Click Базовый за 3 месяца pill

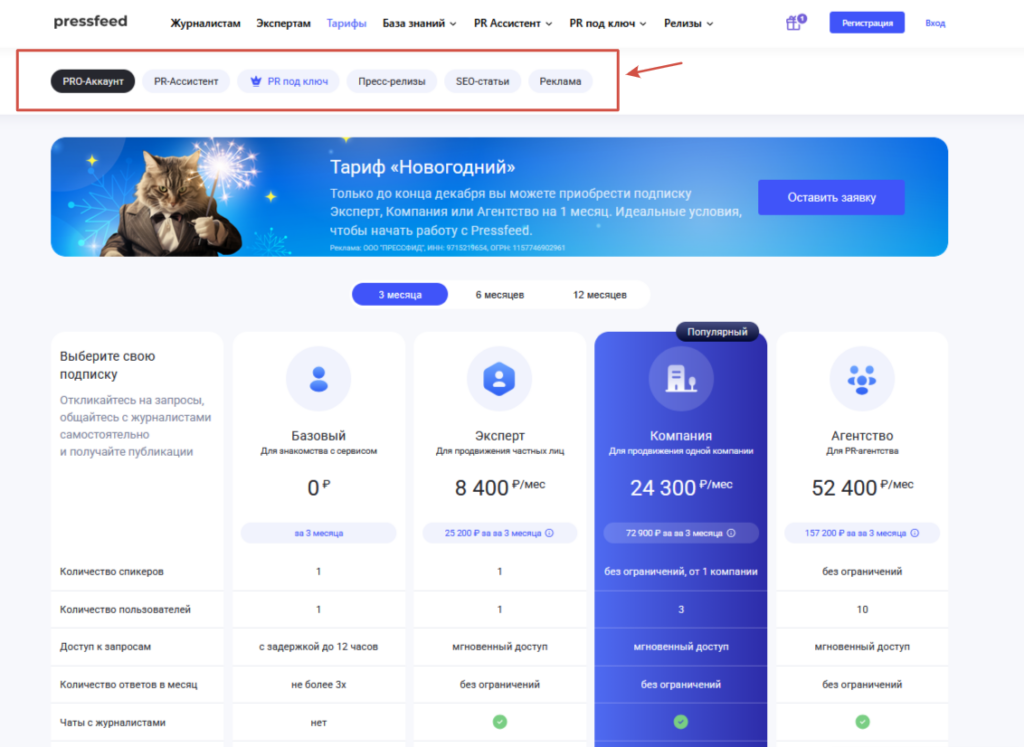pyautogui.click(x=319, y=533)
